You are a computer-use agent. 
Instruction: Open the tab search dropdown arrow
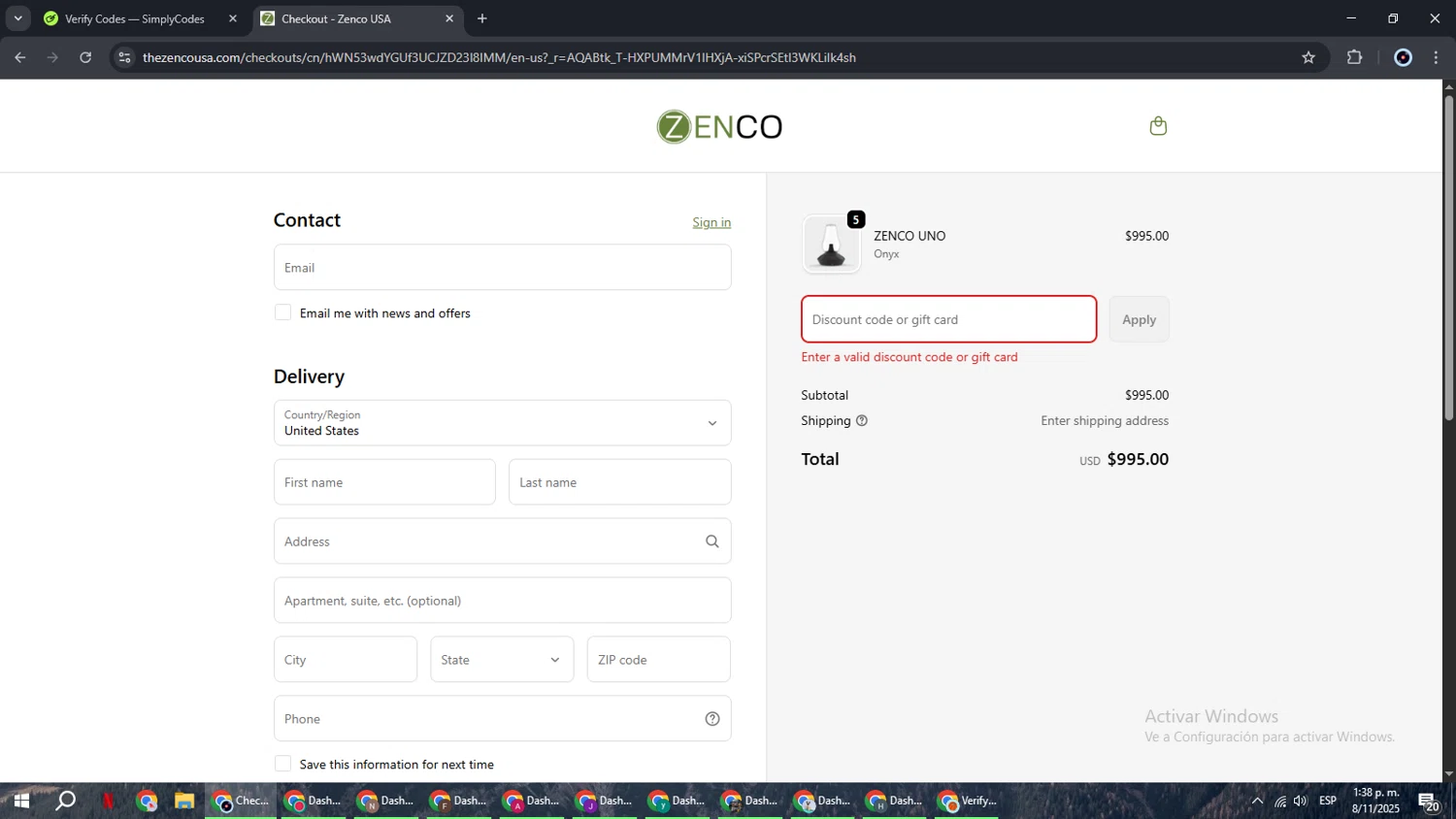click(x=17, y=18)
